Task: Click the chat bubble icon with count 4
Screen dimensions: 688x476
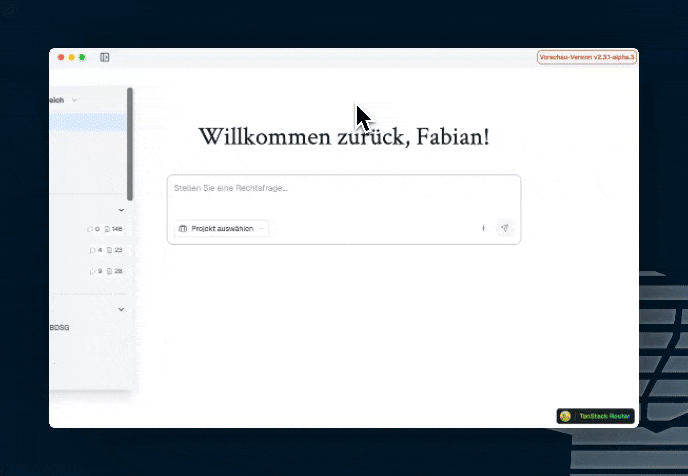Action: [92, 250]
